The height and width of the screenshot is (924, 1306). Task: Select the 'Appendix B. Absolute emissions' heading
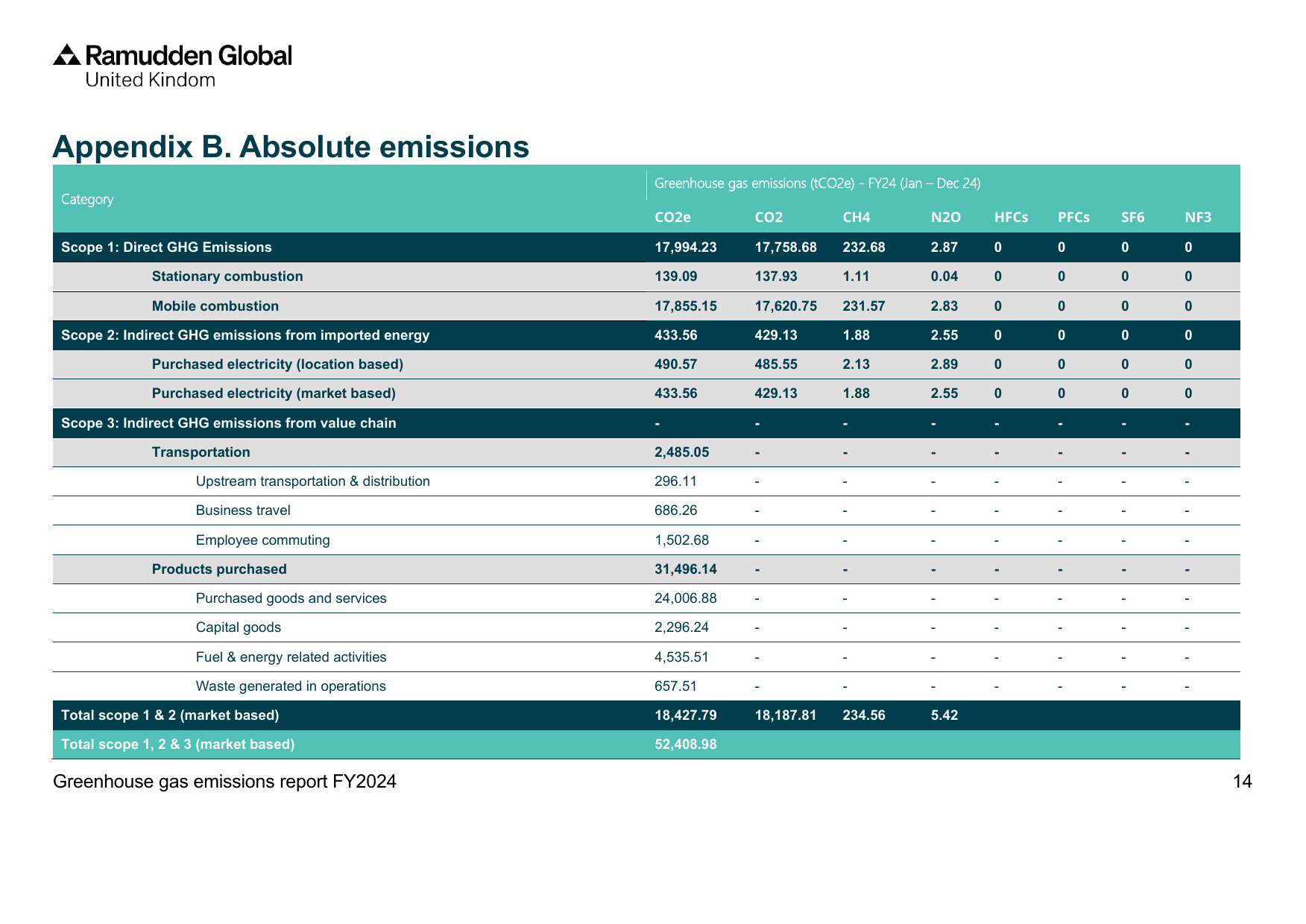point(291,147)
